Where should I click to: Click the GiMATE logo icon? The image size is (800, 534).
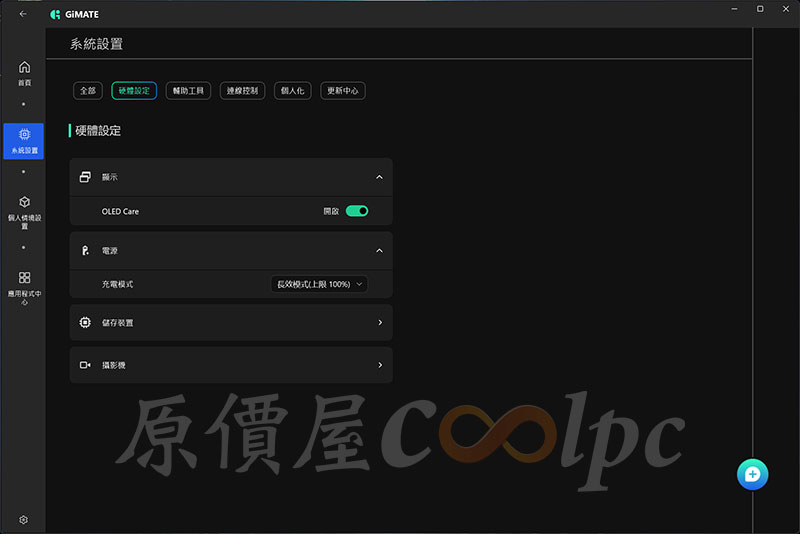tap(55, 14)
